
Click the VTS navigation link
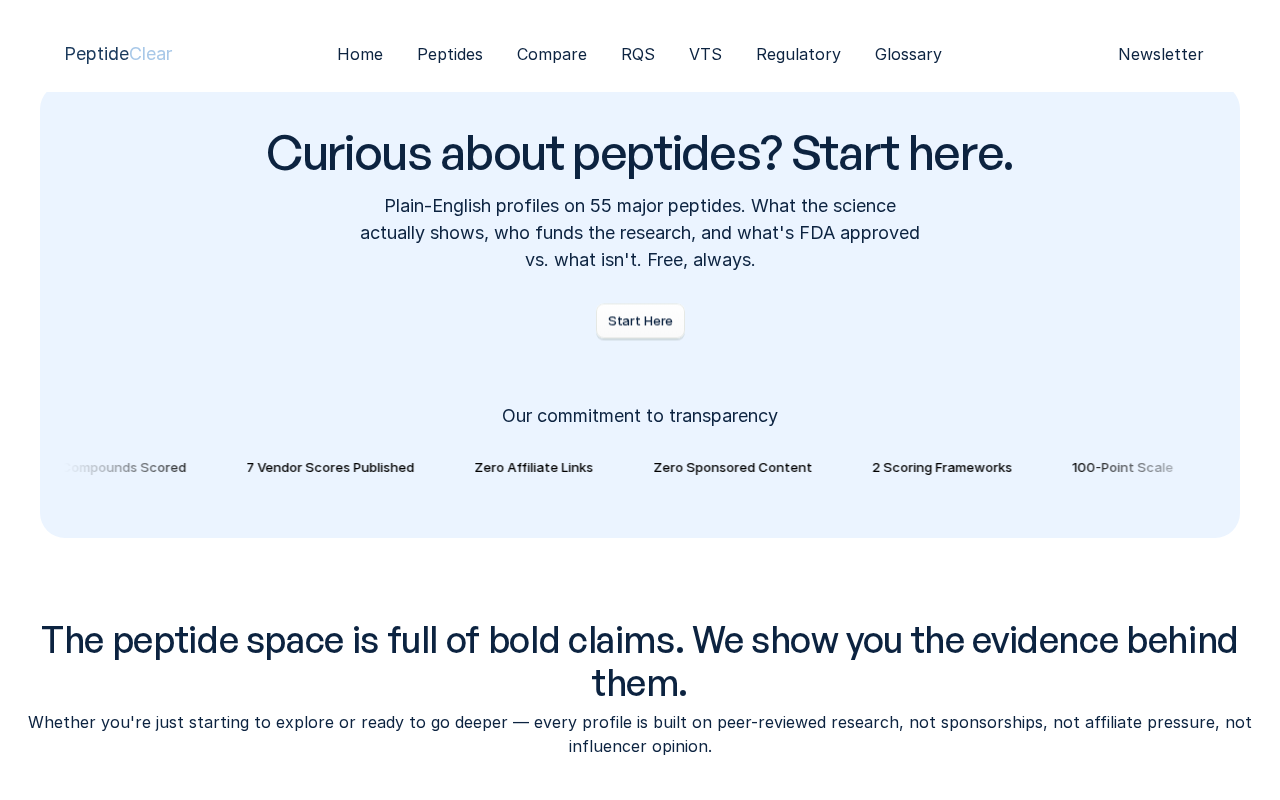(x=705, y=54)
